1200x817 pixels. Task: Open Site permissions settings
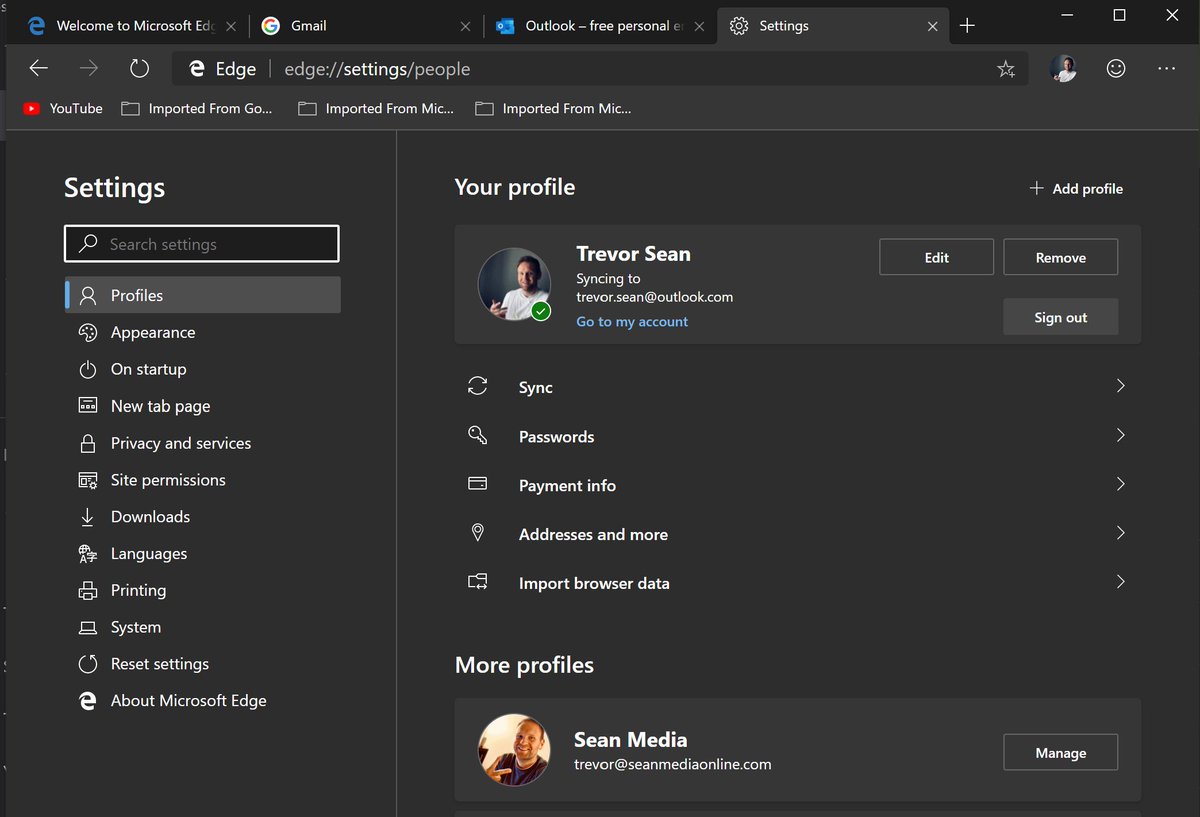tap(203, 480)
